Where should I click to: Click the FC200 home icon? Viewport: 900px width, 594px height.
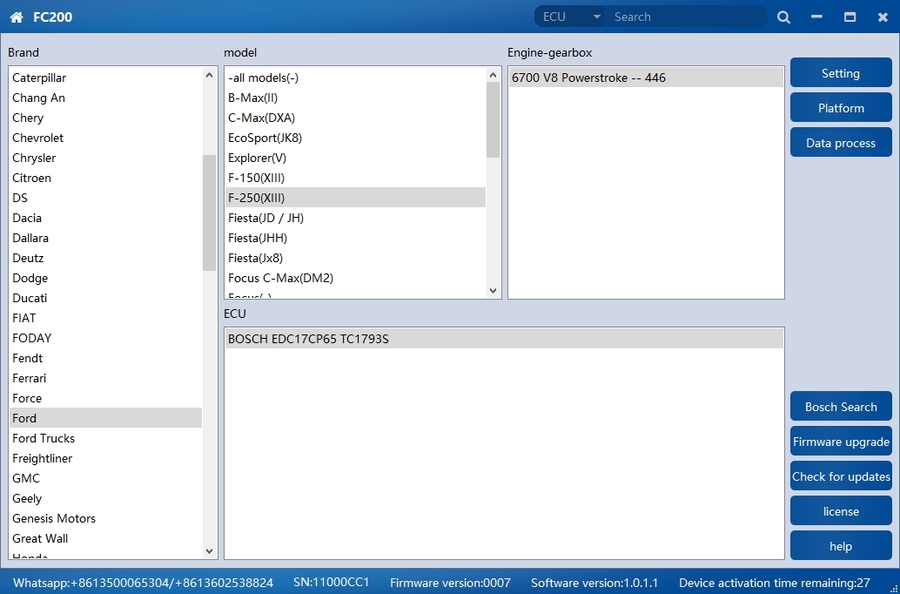point(16,17)
